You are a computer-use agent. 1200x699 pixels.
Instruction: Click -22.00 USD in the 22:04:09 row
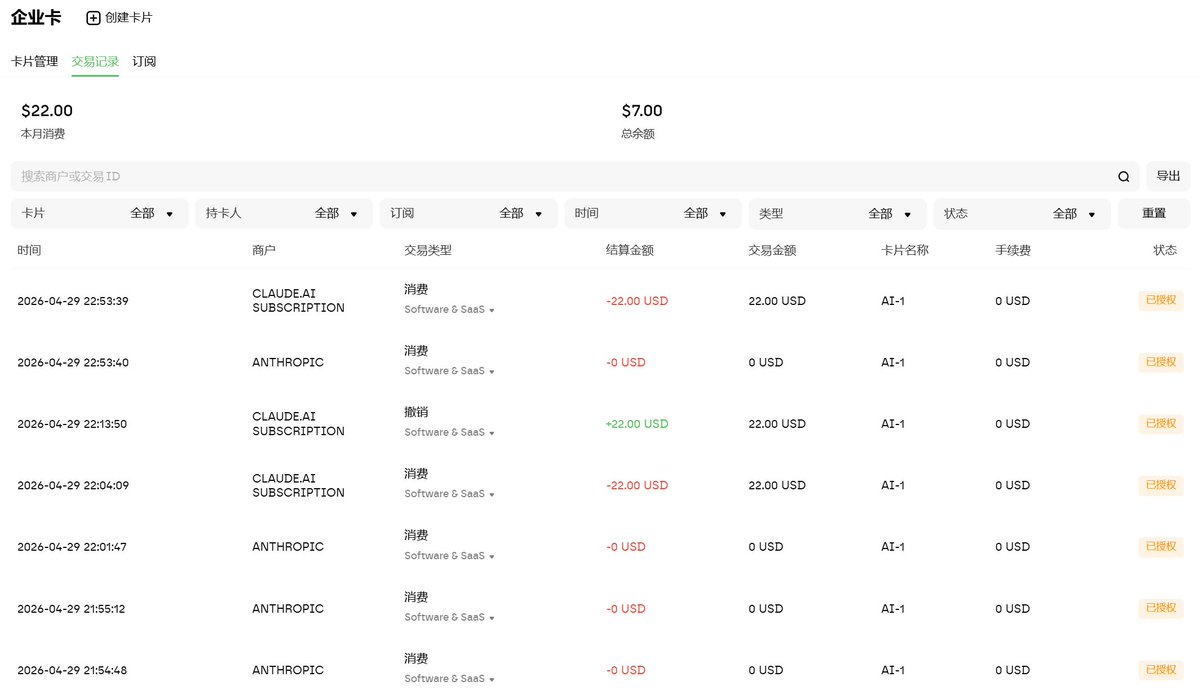637,486
